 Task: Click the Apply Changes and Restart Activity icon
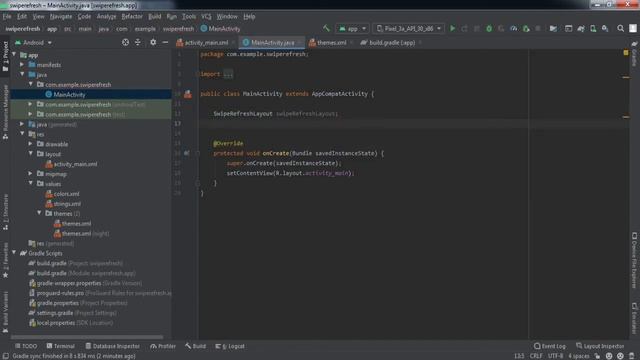coord(464,29)
